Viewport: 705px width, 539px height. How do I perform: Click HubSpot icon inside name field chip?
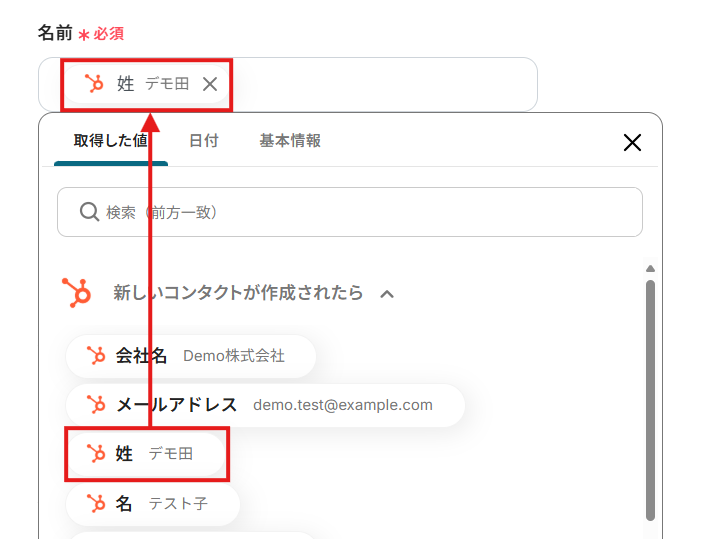click(x=94, y=84)
